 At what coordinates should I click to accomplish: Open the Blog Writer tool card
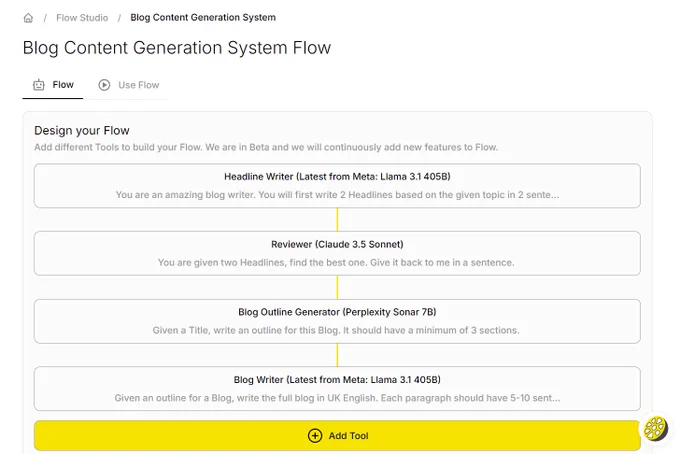point(337,389)
